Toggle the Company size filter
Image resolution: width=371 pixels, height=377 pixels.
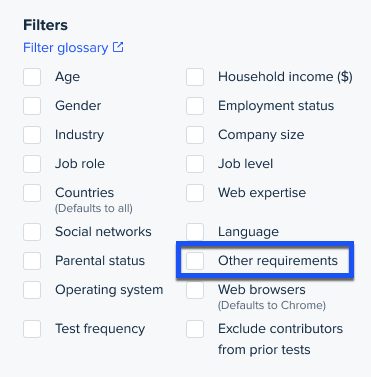[x=195, y=135]
